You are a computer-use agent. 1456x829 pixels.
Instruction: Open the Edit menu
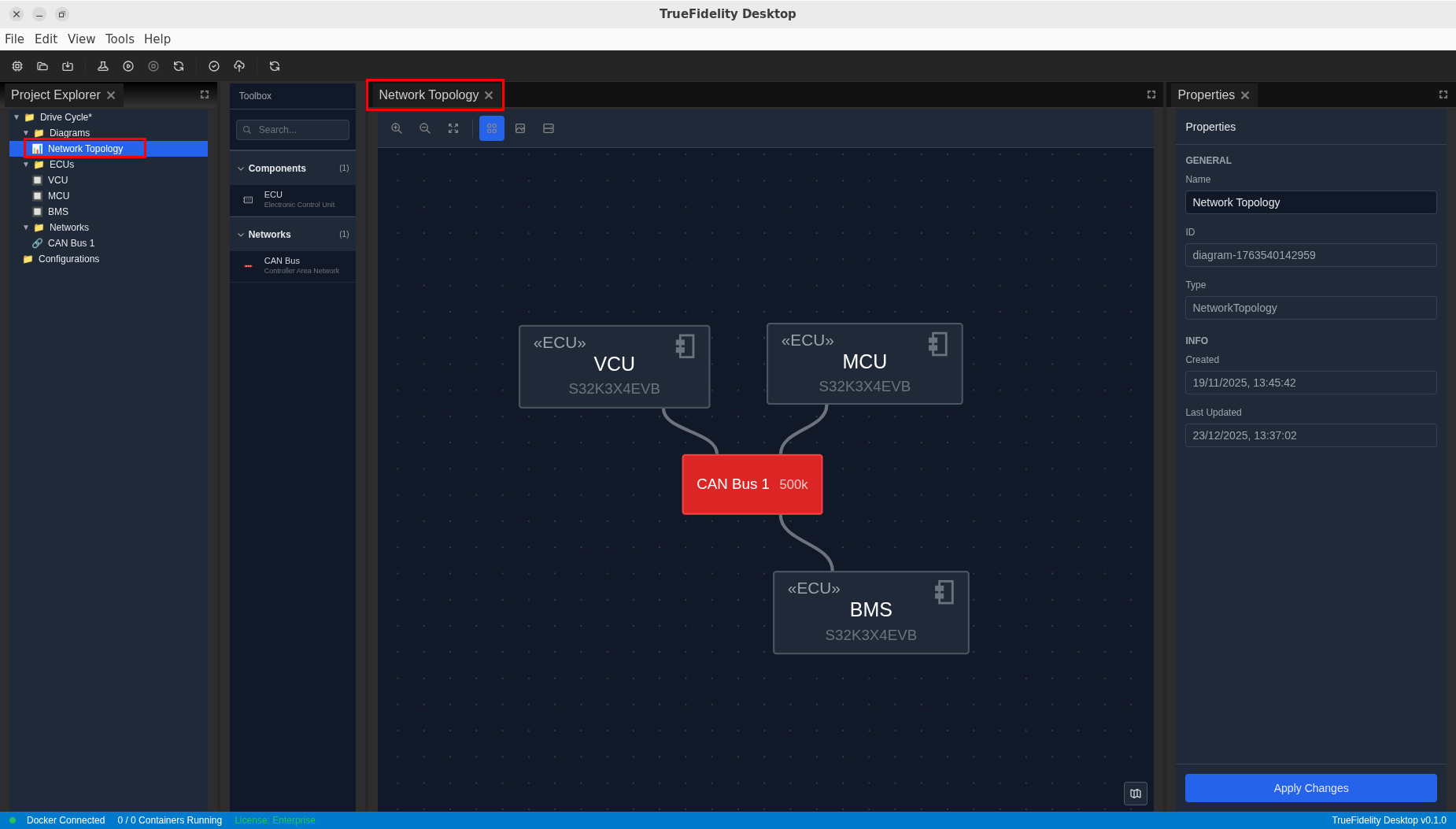pos(46,39)
